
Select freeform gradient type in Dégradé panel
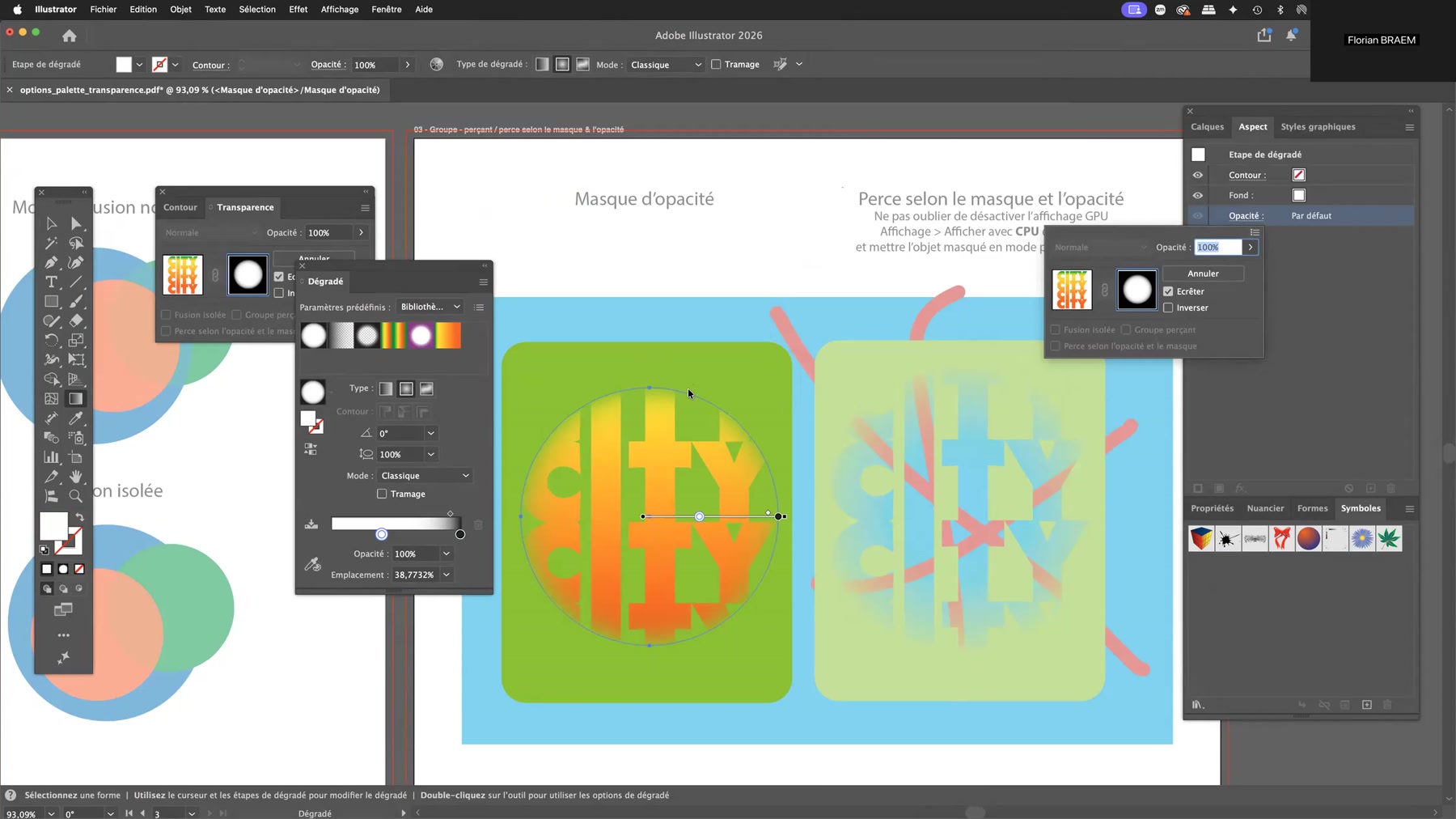pyautogui.click(x=426, y=389)
